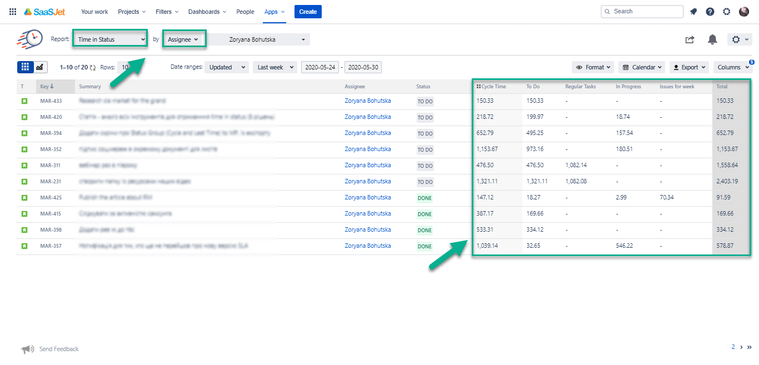Open the Format visibility dropdown
Viewport: 759px width, 365px height.
593,67
